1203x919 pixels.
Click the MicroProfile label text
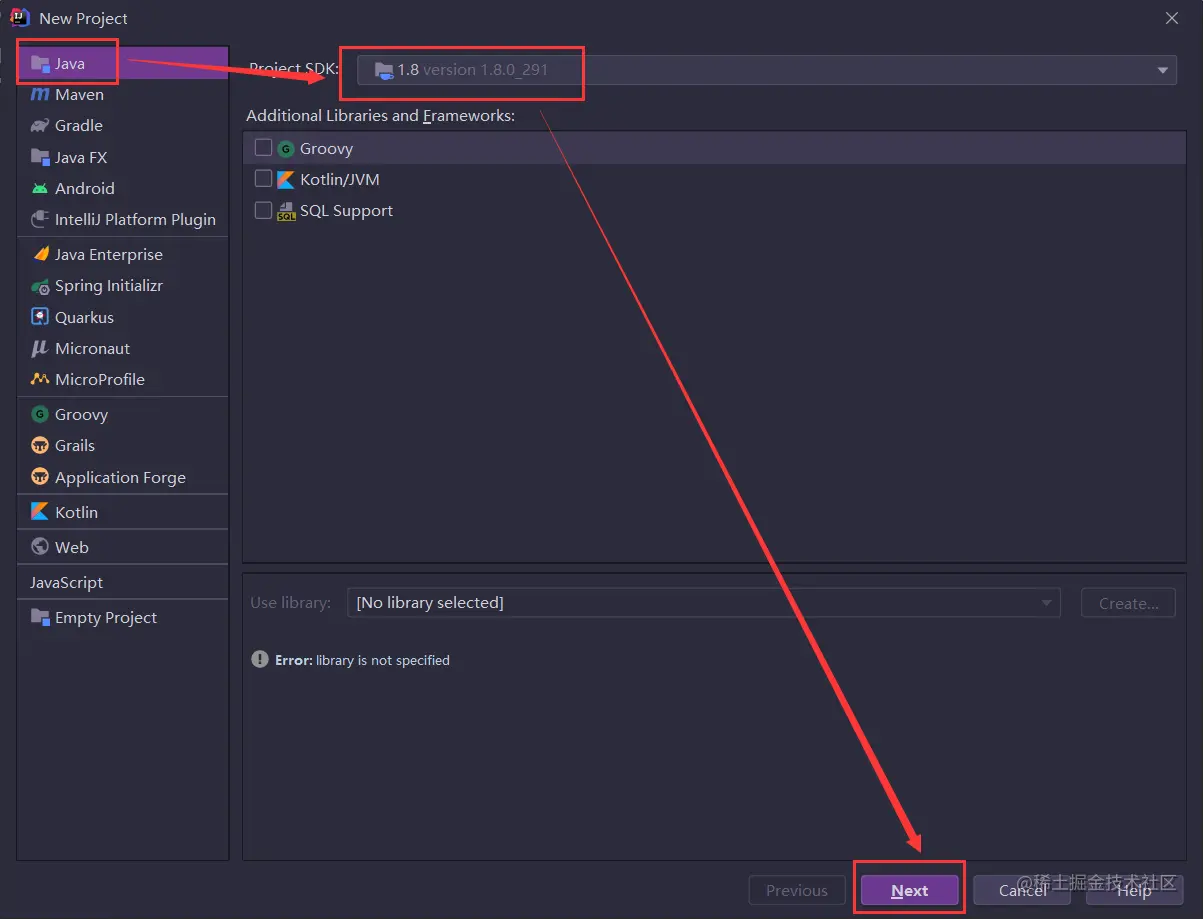[100, 379]
